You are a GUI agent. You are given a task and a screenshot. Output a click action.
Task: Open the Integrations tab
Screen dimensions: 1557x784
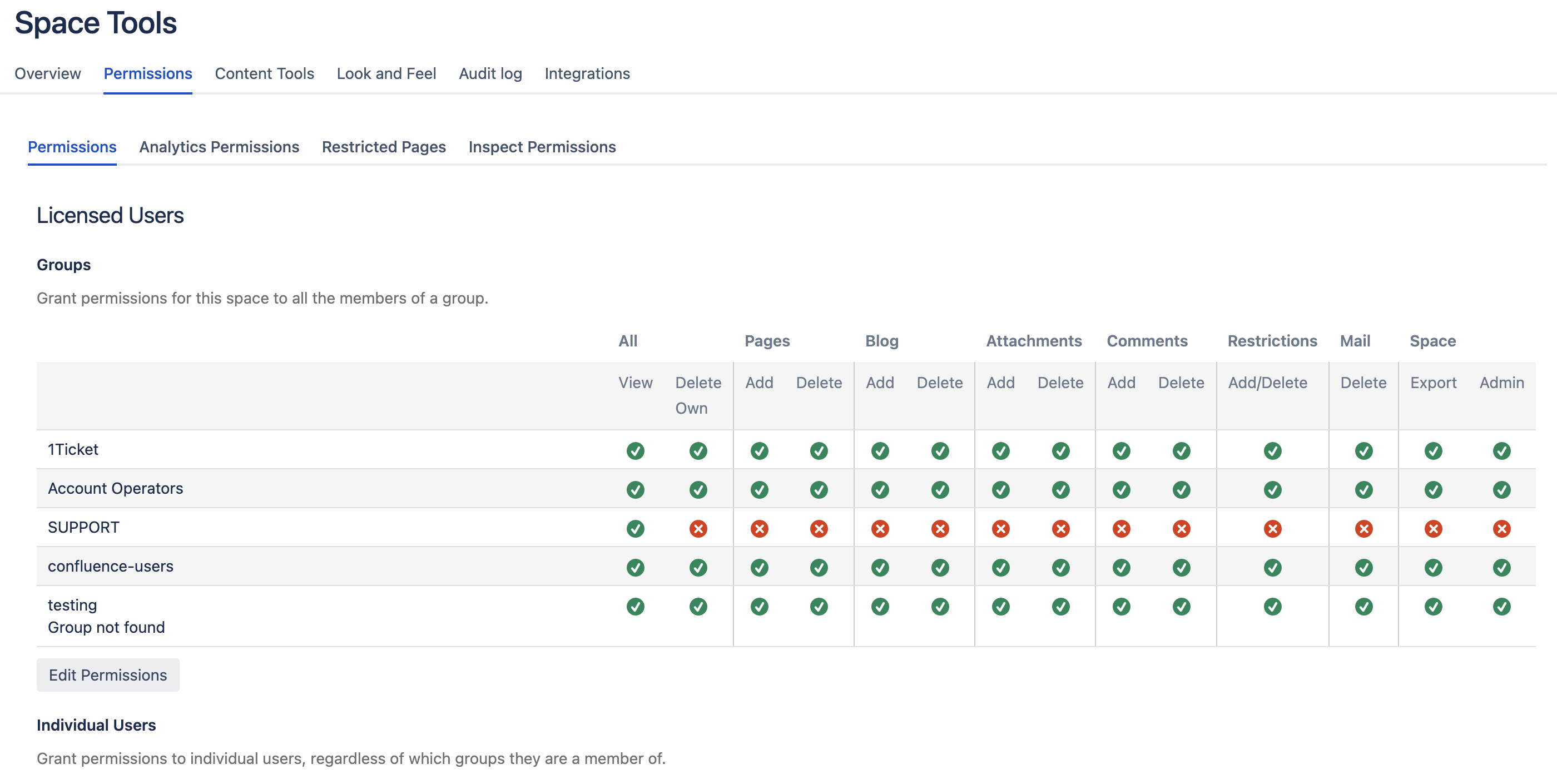(x=587, y=74)
